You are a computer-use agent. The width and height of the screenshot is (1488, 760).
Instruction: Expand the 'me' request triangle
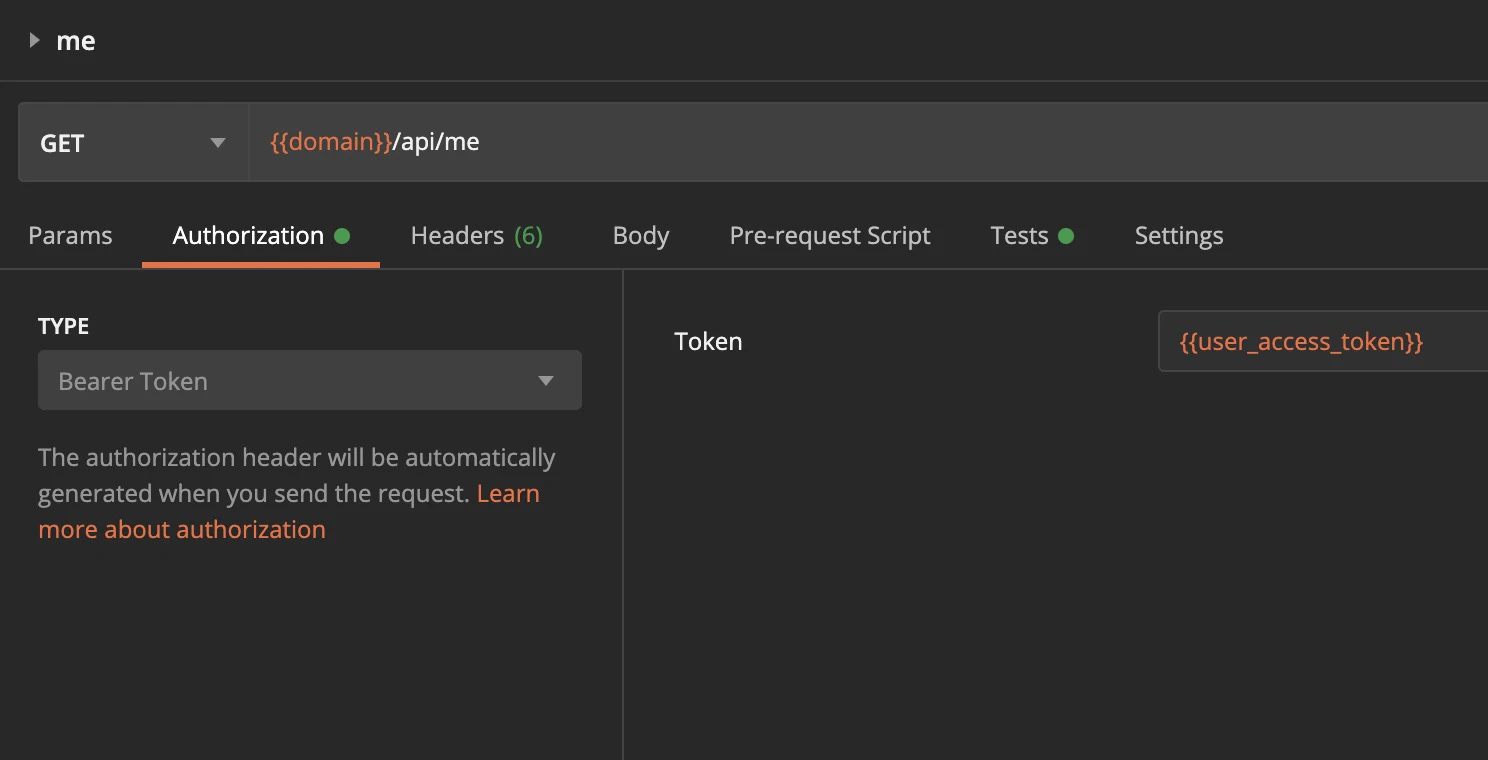35,41
